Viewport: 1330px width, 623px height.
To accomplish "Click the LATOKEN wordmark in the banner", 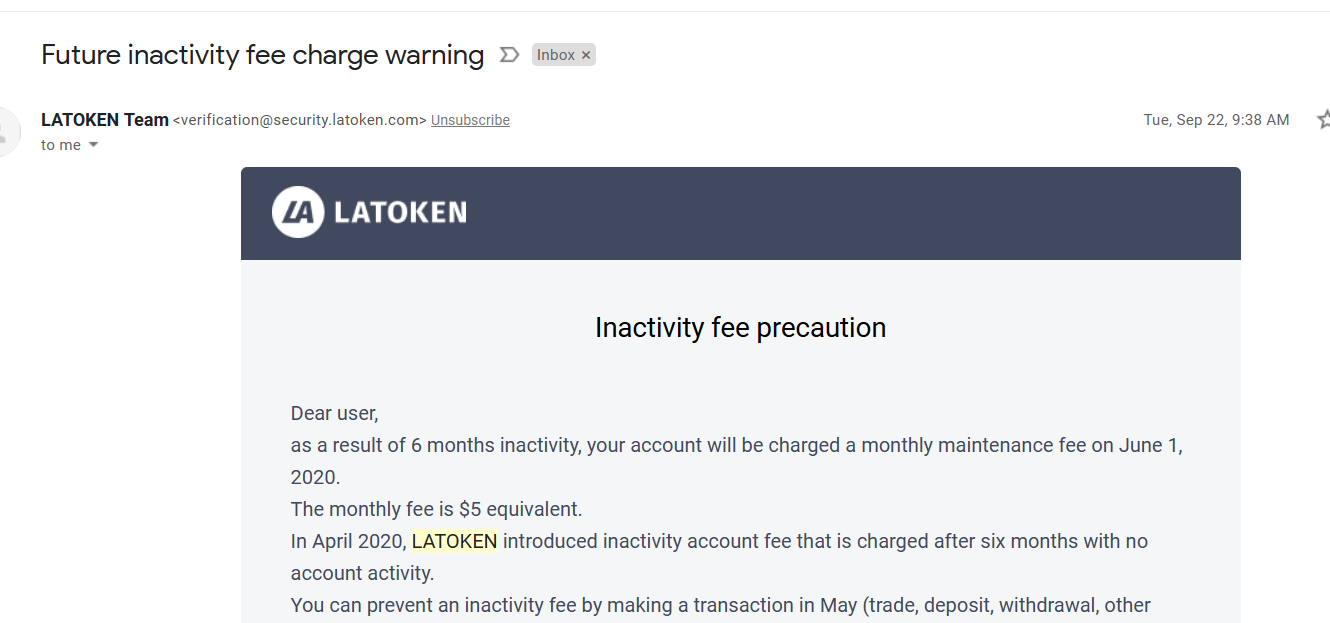I will 400,212.
